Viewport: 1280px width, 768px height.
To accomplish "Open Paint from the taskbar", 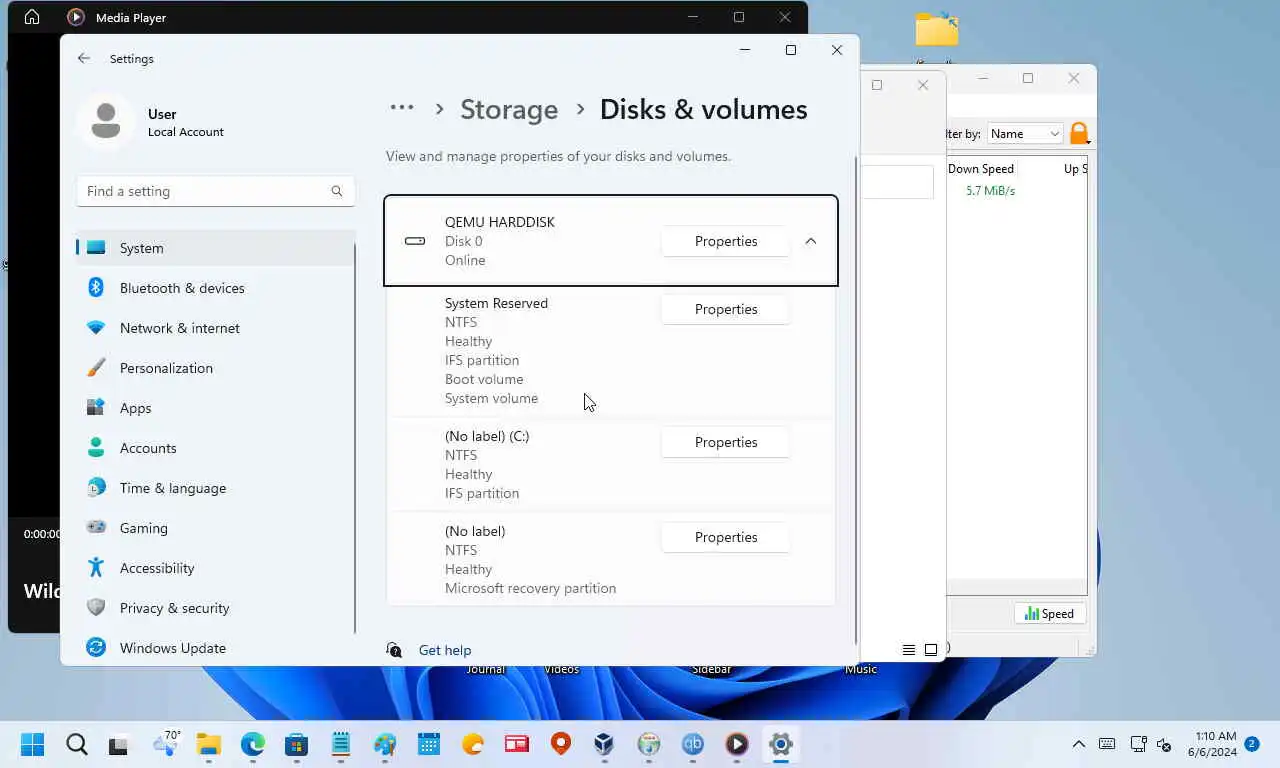I will tap(385, 744).
